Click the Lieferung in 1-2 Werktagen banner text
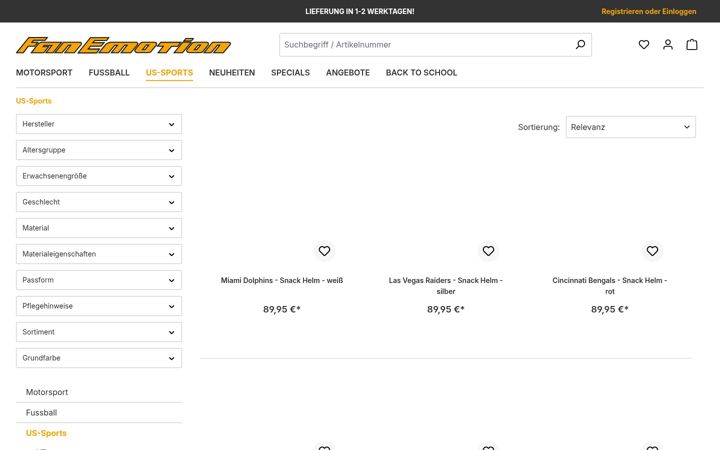 click(x=360, y=11)
